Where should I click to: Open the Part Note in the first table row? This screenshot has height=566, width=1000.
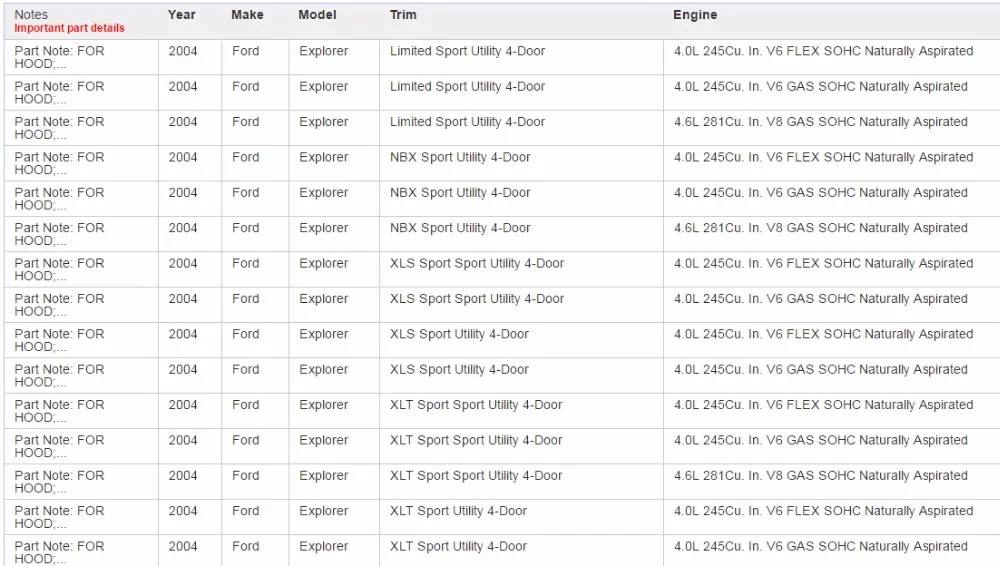click(59, 57)
